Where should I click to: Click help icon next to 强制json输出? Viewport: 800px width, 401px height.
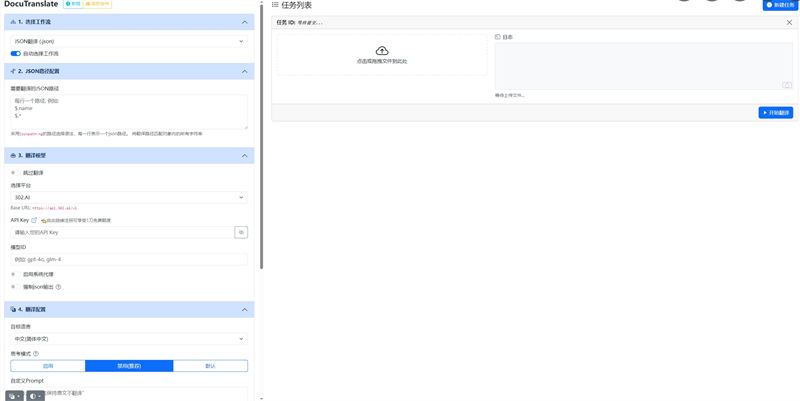tap(58, 287)
